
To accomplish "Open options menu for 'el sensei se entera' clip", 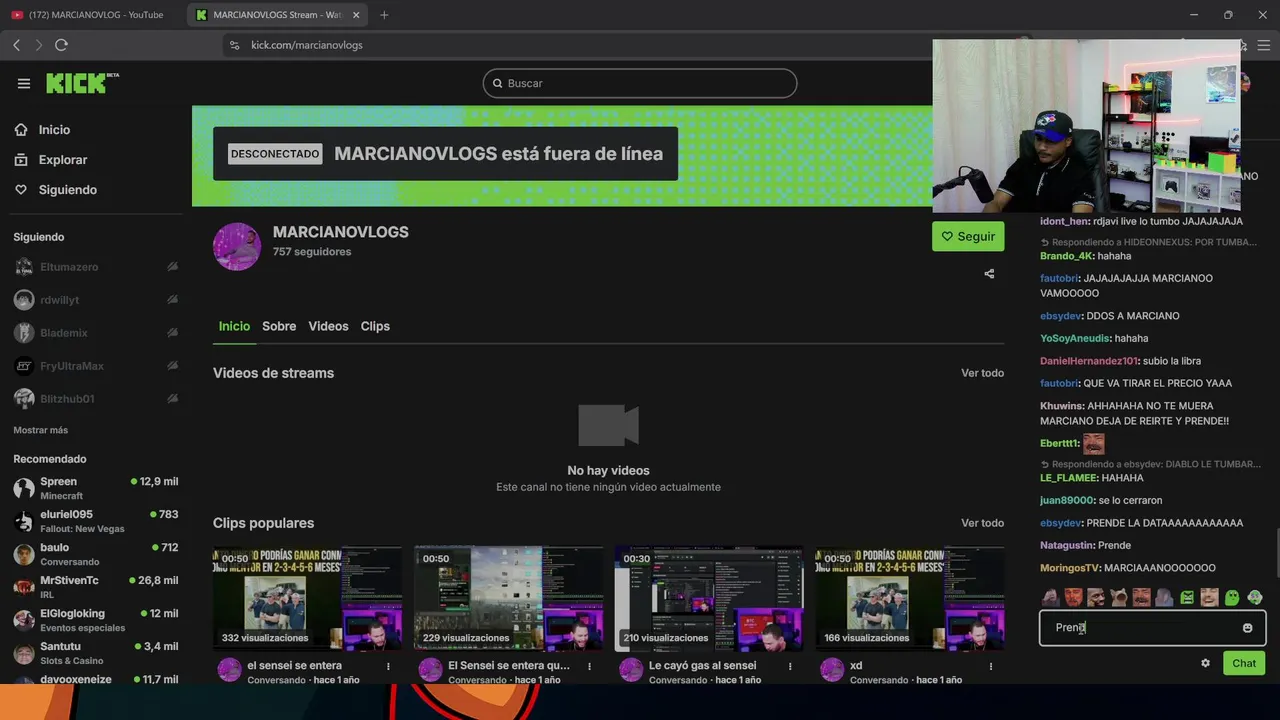I will click(388, 666).
